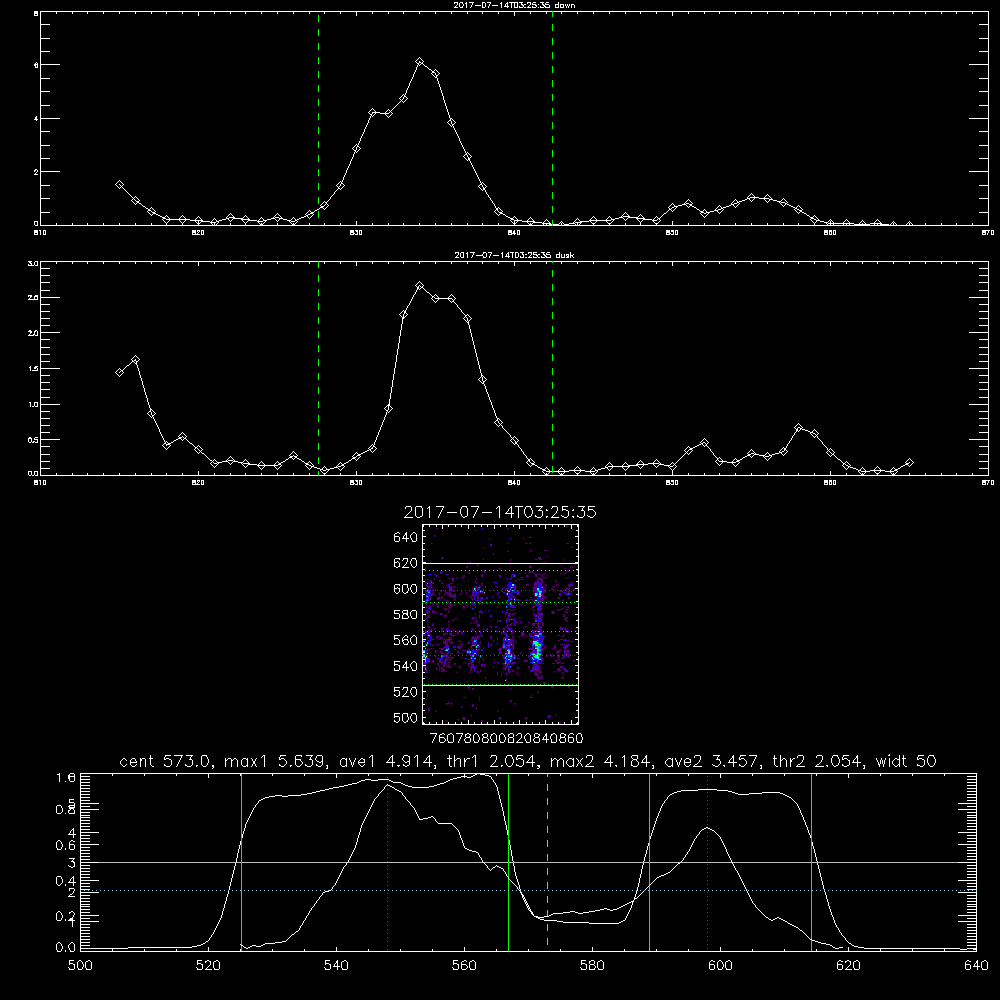Screen dimensions: 1000x1000
Task: Click the bottom plot x-axis label 580
Action: tap(592, 966)
